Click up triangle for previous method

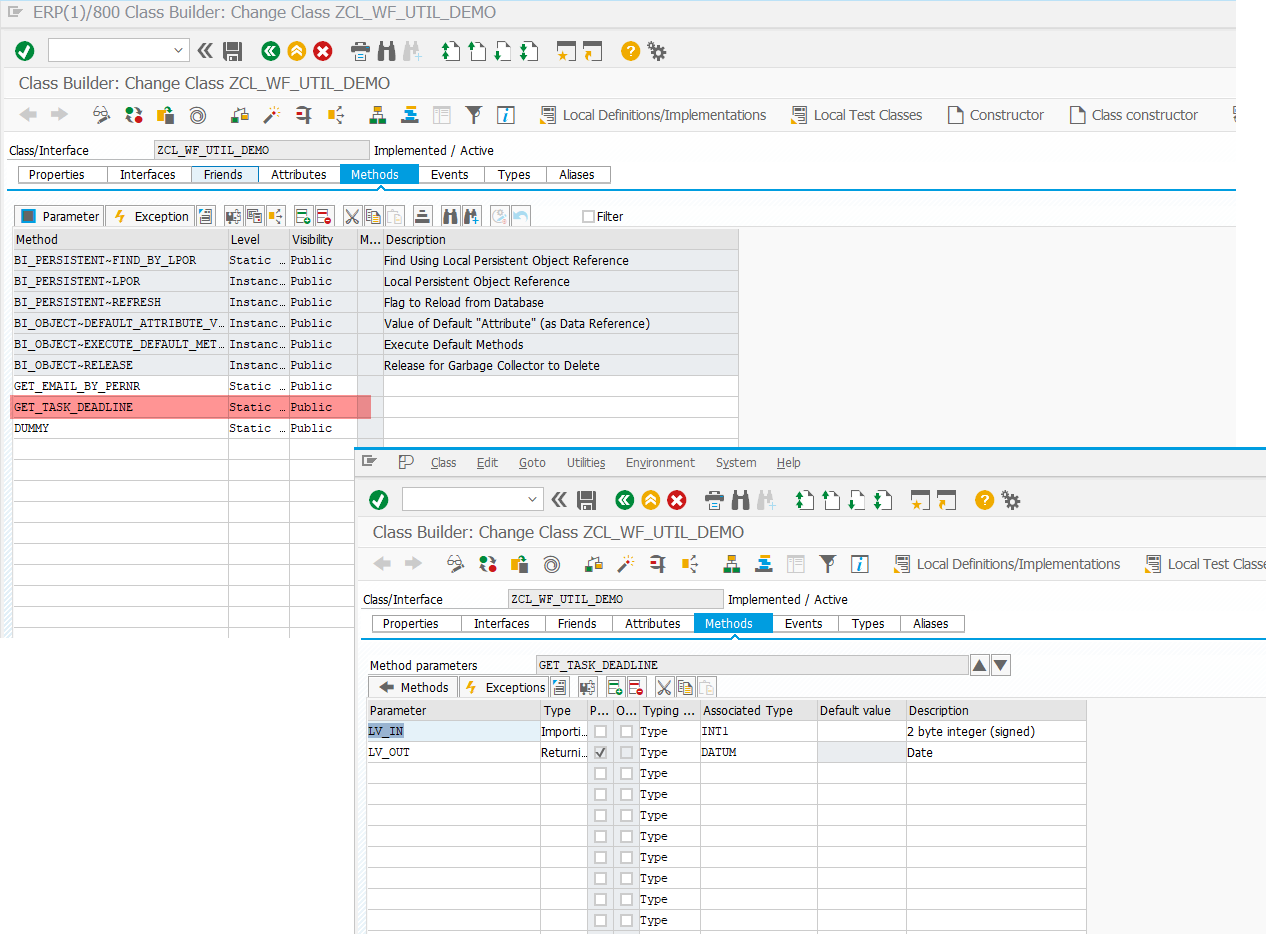click(x=980, y=665)
